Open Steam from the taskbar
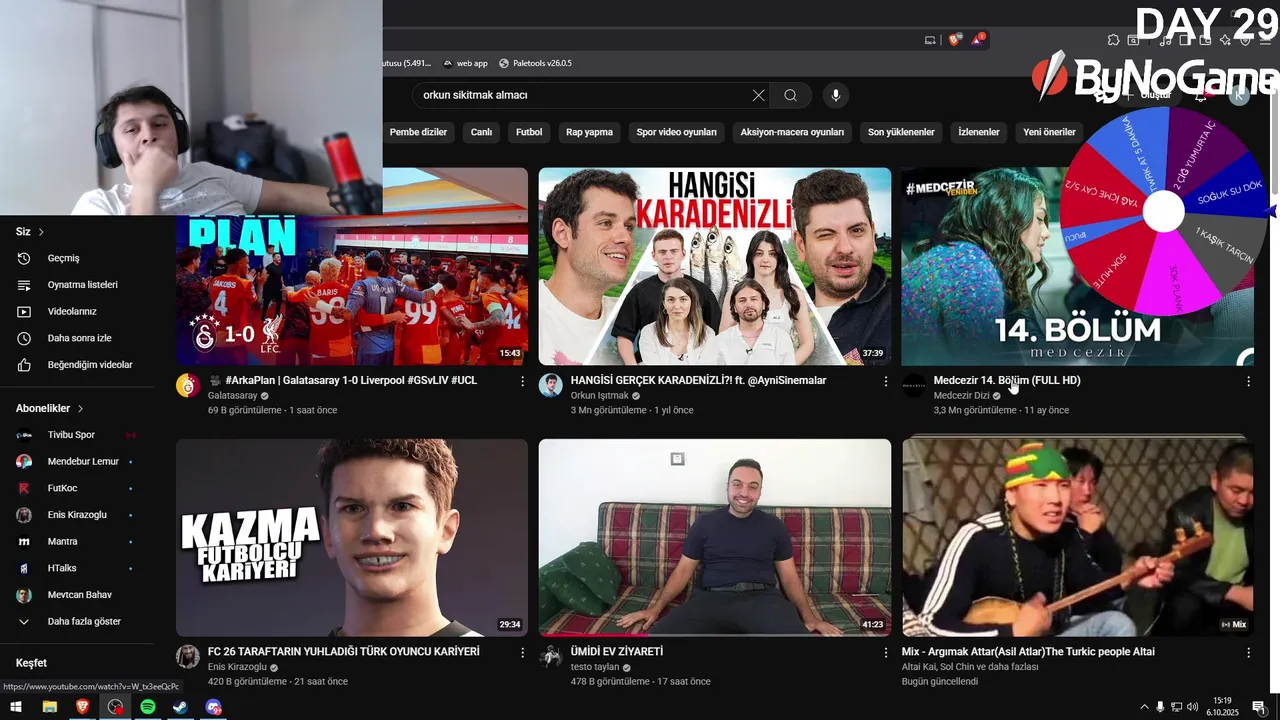Screen dimensions: 1280x720 (180, 707)
